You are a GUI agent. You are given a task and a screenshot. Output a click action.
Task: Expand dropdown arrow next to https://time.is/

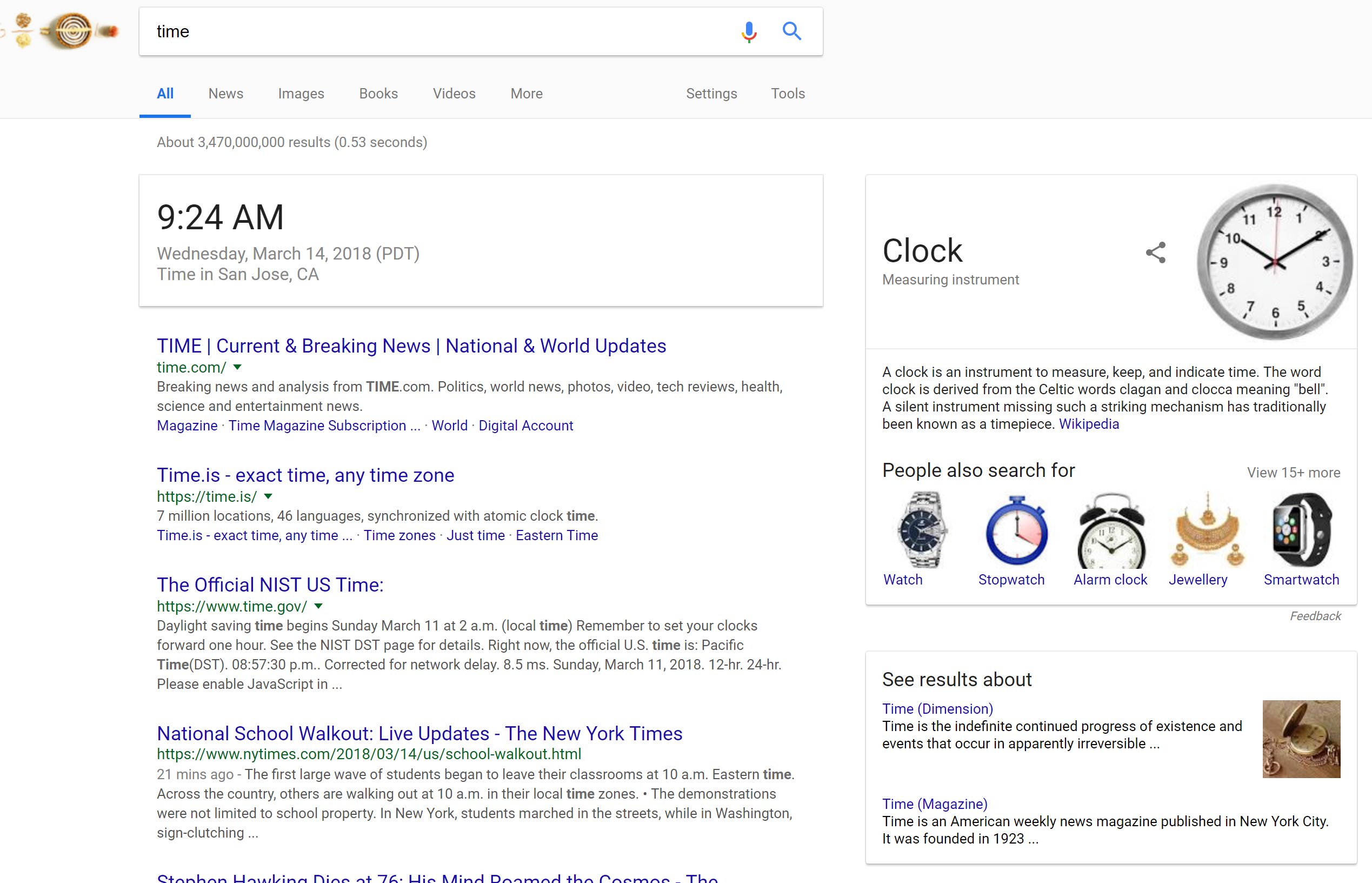pyautogui.click(x=268, y=496)
